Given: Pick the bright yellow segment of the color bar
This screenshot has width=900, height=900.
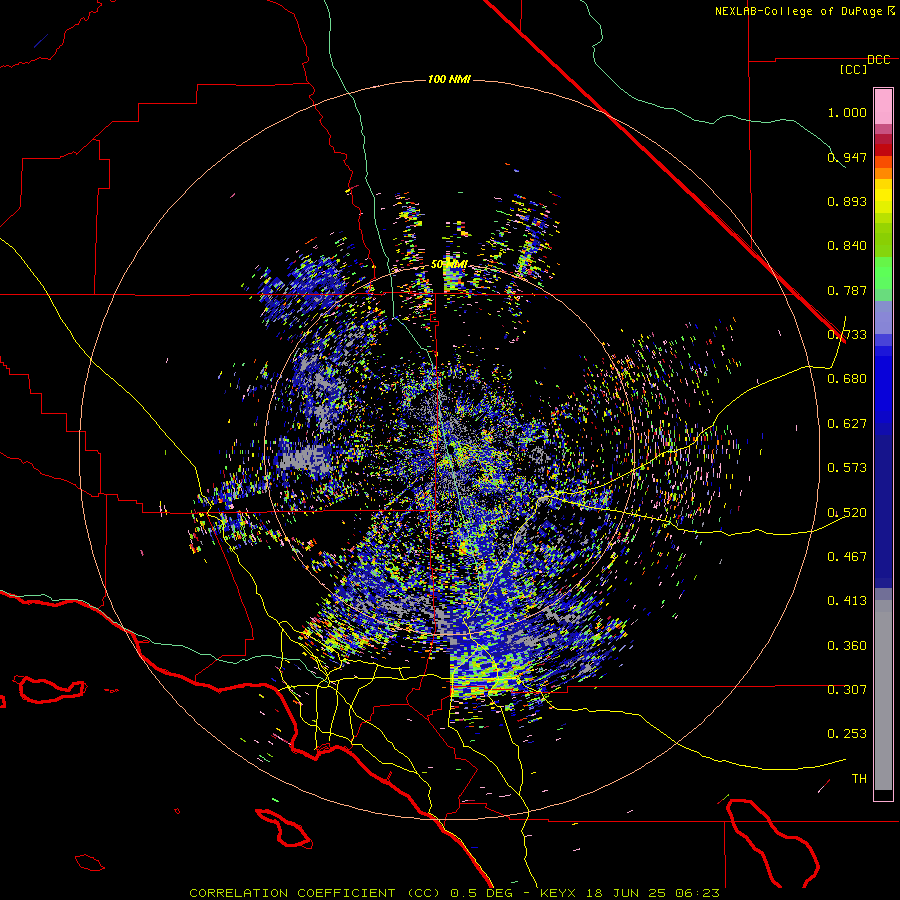Looking at the screenshot, I should tap(883, 197).
